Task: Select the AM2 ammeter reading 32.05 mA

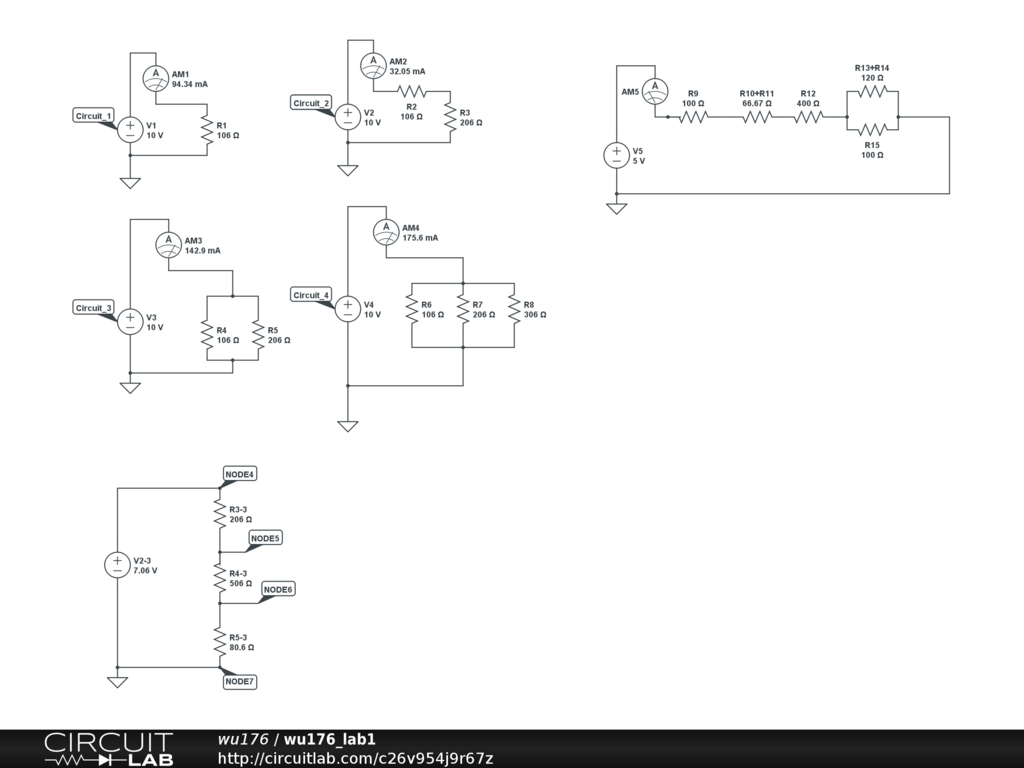Action: tap(407, 72)
